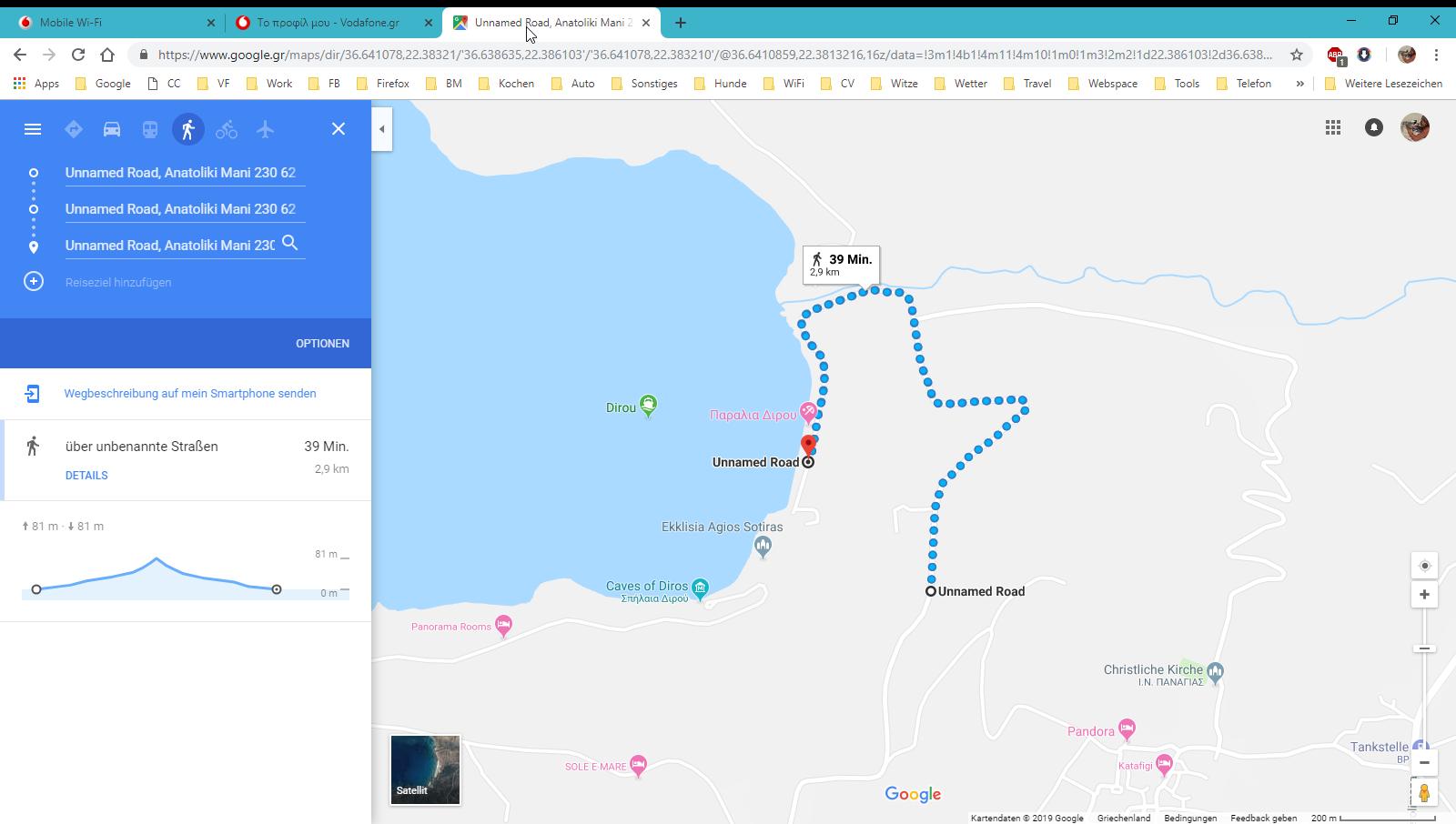Image resolution: width=1456 pixels, height=824 pixels.
Task: Switch to public transit mode
Action: click(150, 129)
